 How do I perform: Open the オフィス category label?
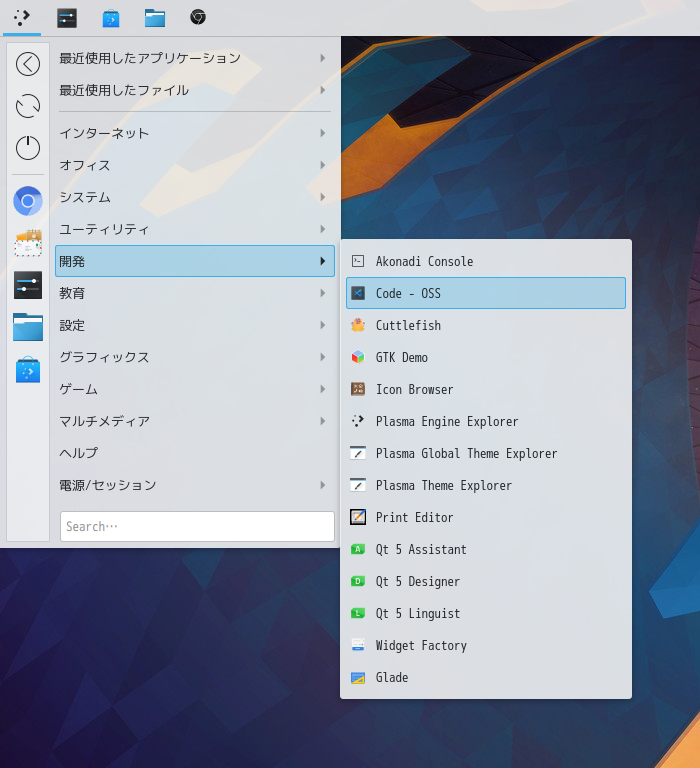pos(85,165)
